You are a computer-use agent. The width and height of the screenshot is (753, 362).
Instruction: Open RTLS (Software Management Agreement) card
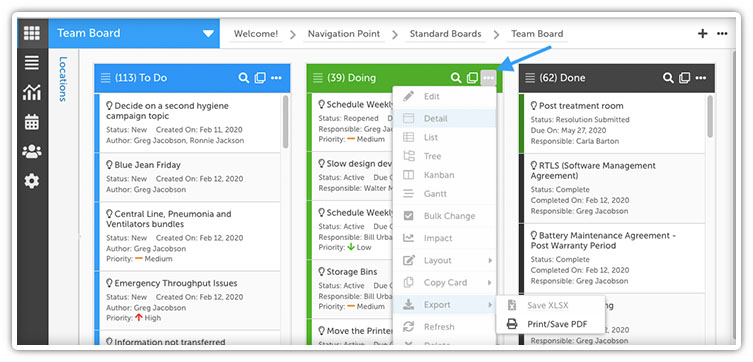(x=612, y=188)
